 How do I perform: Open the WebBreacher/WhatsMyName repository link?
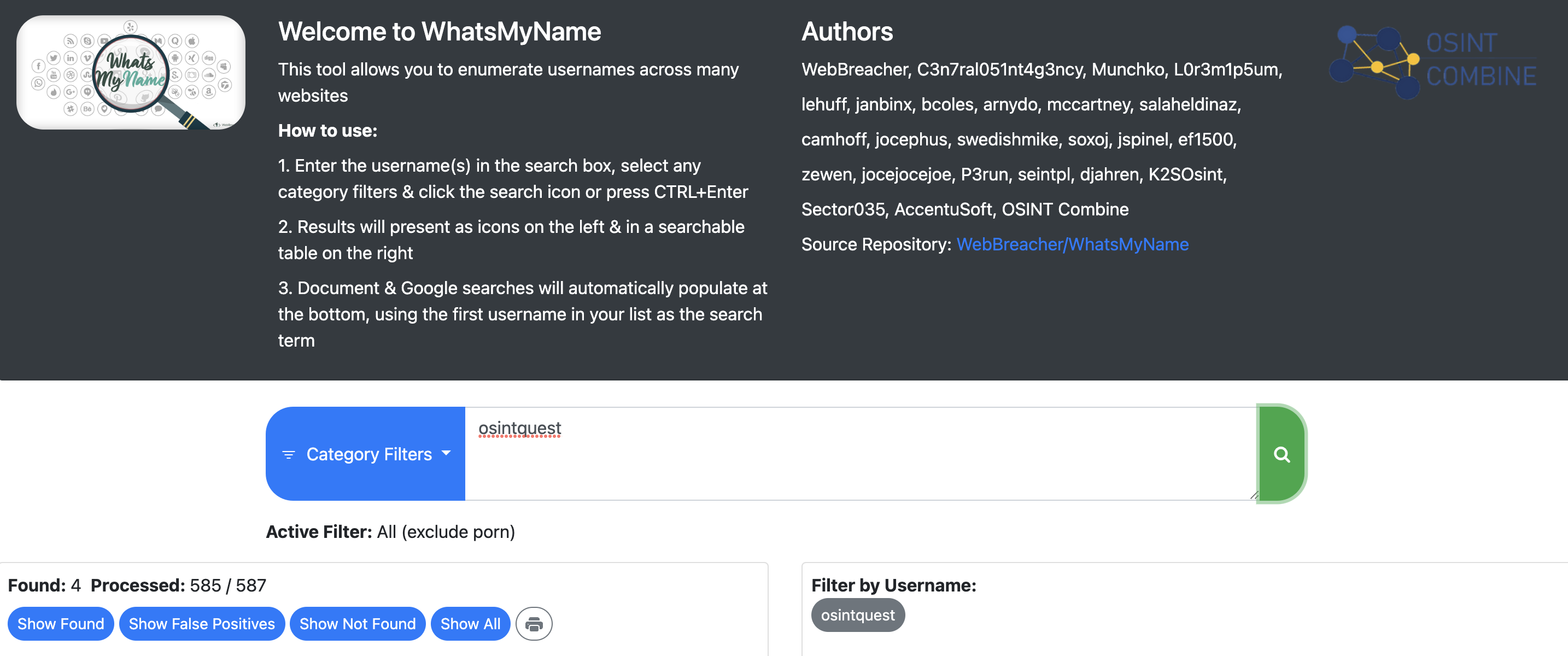[x=1073, y=244]
